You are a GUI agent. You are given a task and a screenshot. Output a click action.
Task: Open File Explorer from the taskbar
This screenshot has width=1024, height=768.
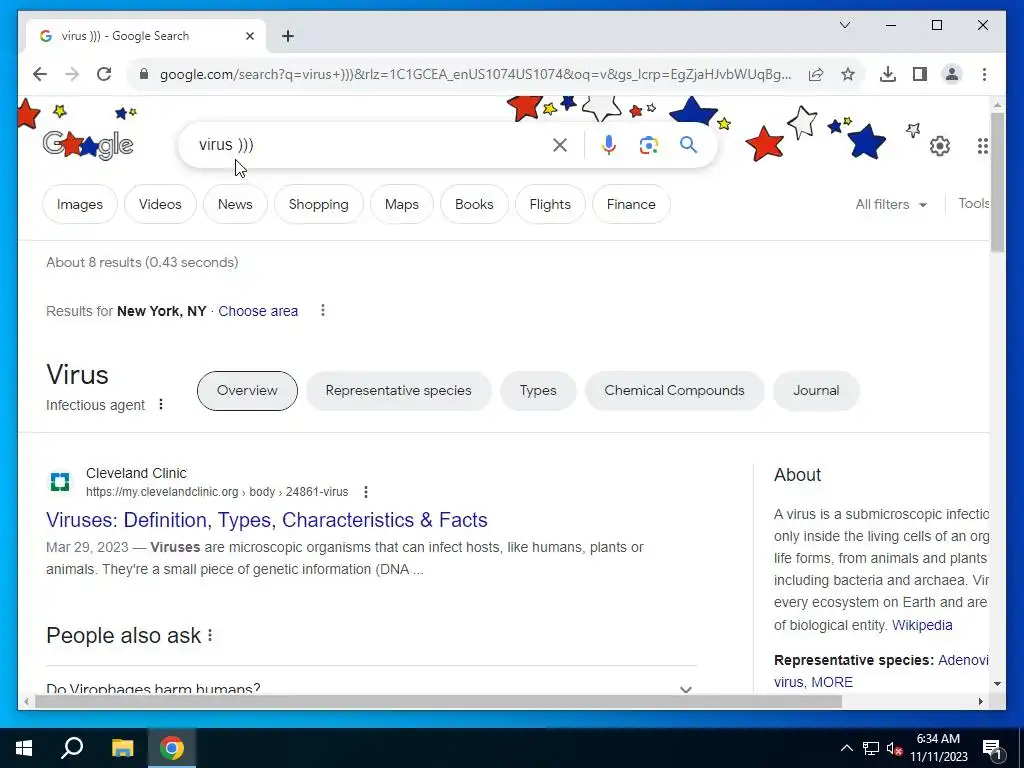[122, 748]
